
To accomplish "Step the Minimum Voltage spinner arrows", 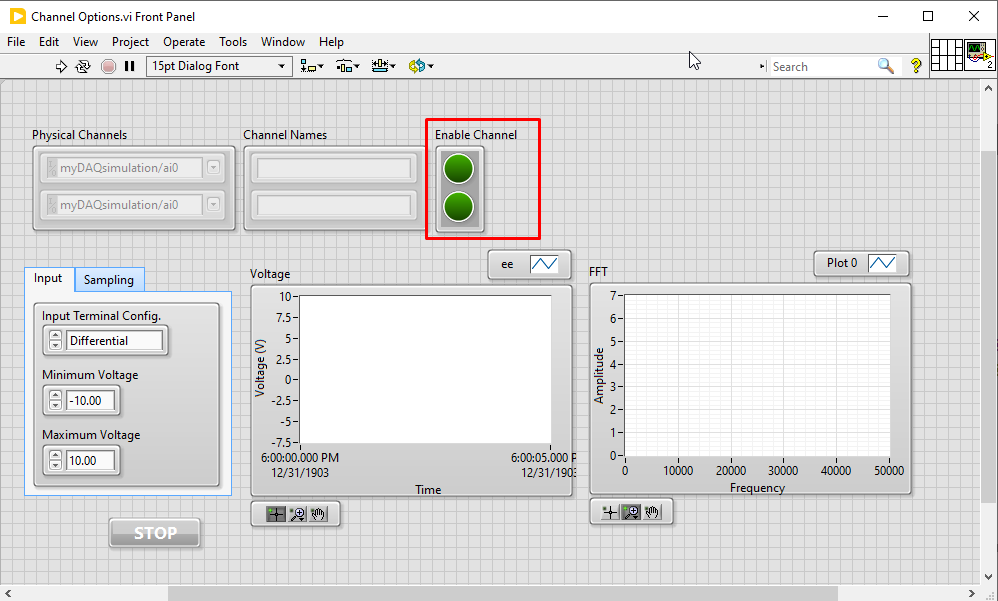I will [55, 400].
